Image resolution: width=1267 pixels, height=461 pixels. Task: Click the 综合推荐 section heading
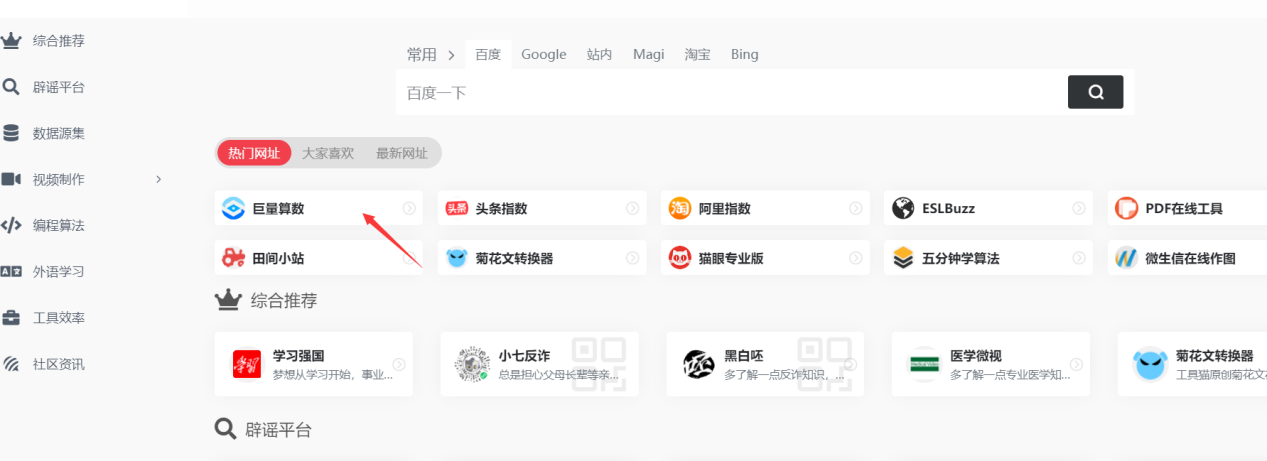[284, 300]
